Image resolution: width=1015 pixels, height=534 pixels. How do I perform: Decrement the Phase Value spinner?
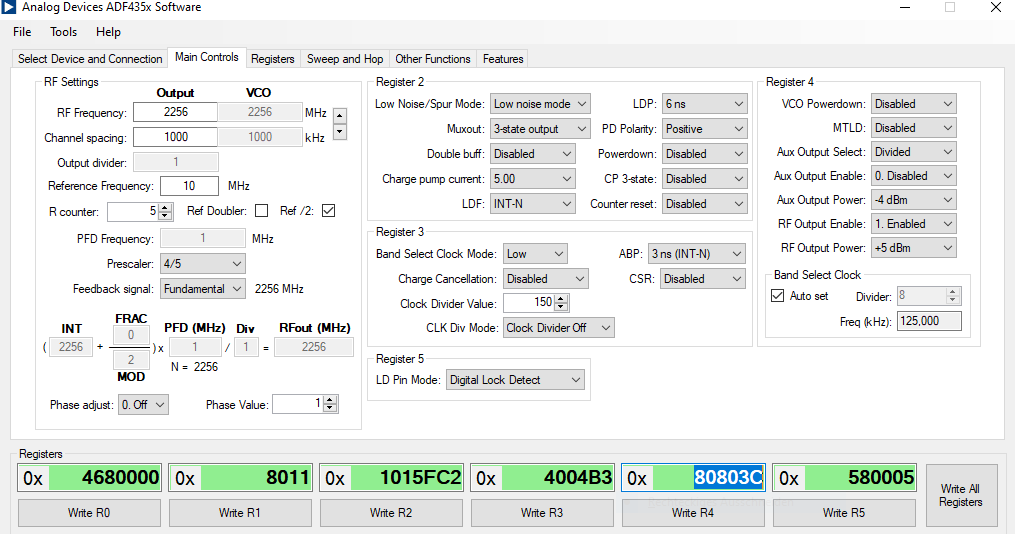pos(330,408)
